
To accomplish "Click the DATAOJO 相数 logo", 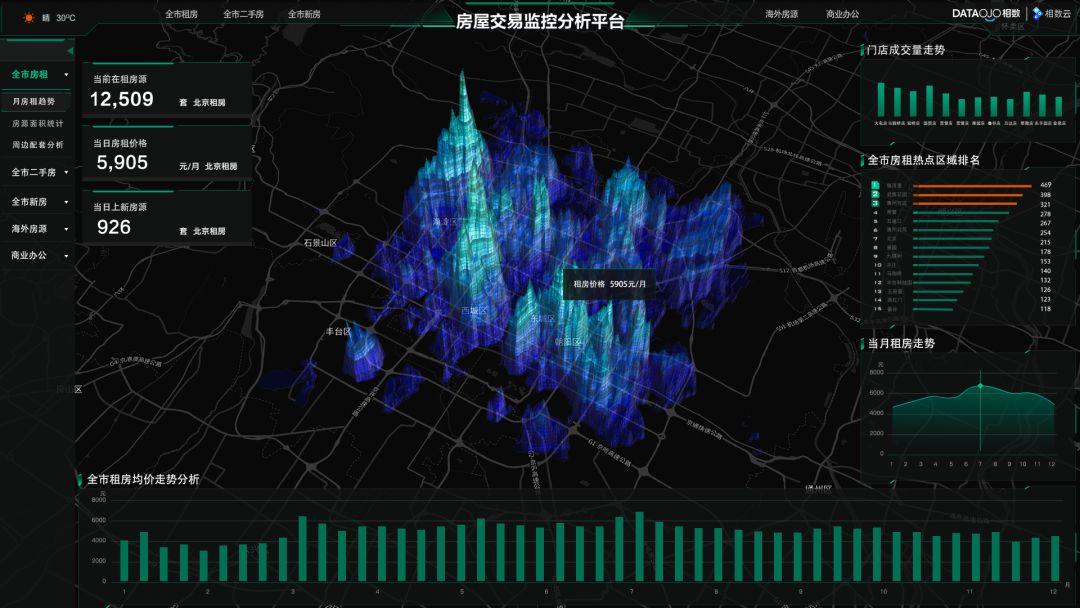I will coord(986,13).
